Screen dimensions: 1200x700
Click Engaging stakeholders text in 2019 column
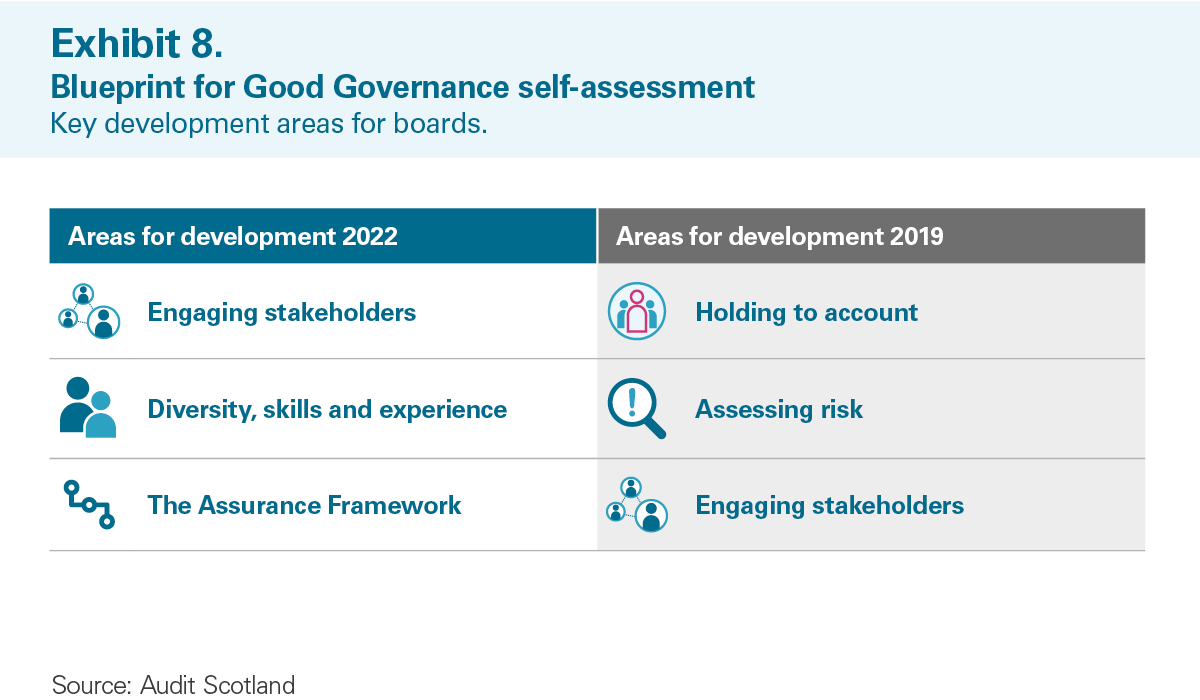click(x=830, y=506)
